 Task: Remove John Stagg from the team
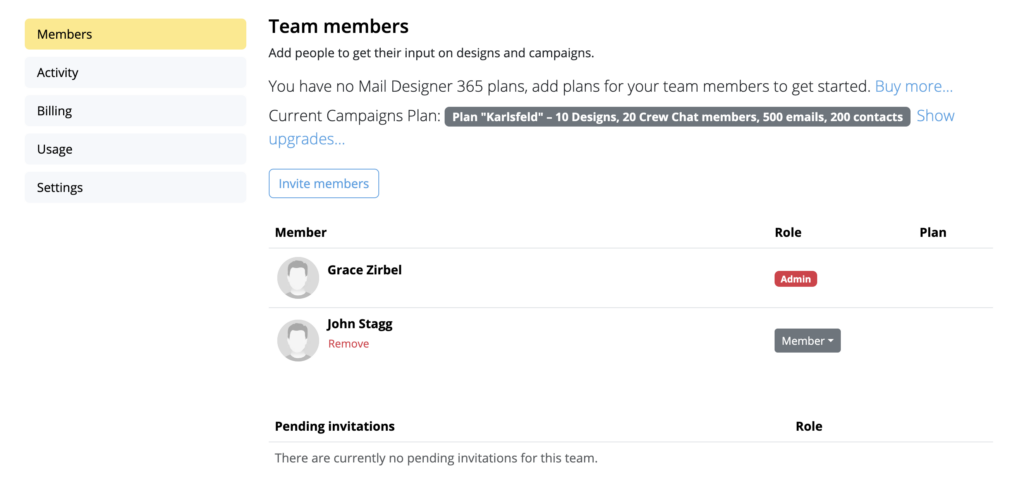(x=348, y=343)
